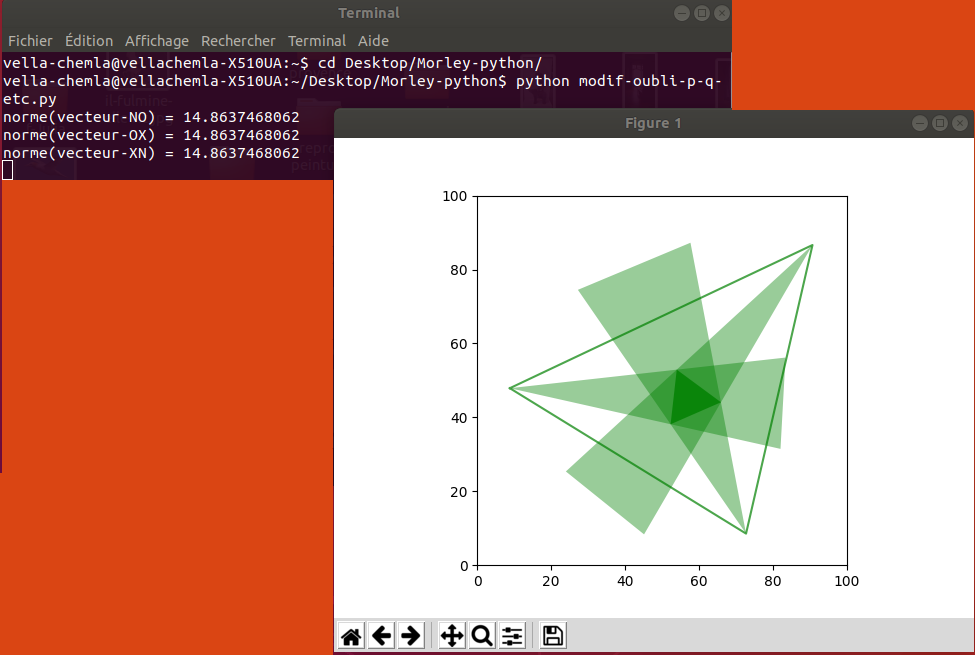Open the Fichier menu in Terminal
The image size is (975, 655).
click(x=30, y=41)
